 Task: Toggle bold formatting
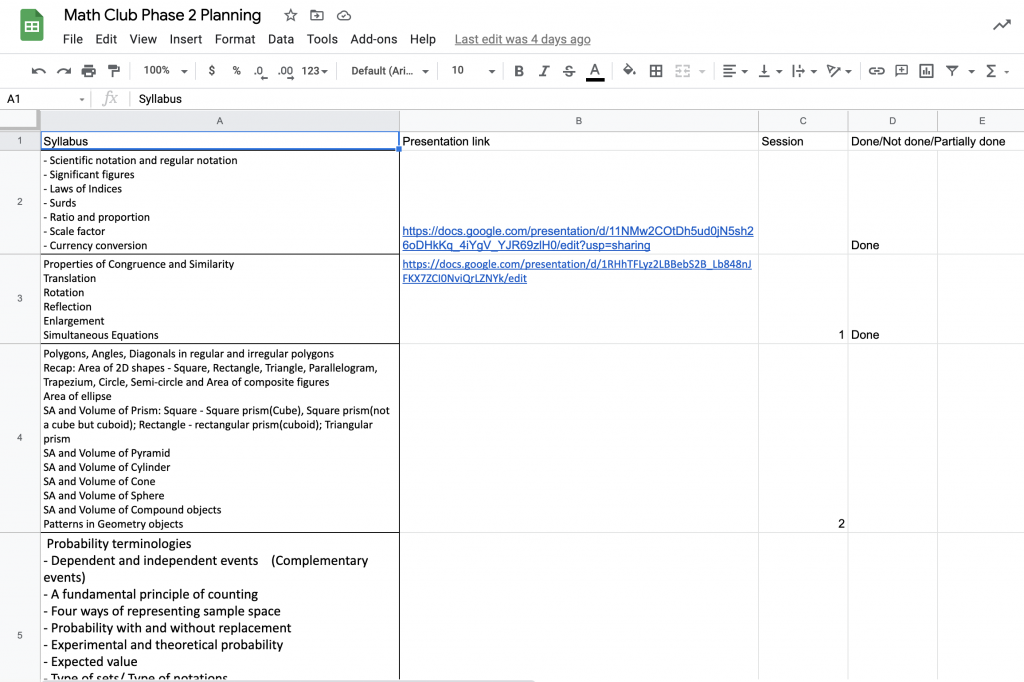(x=519, y=71)
